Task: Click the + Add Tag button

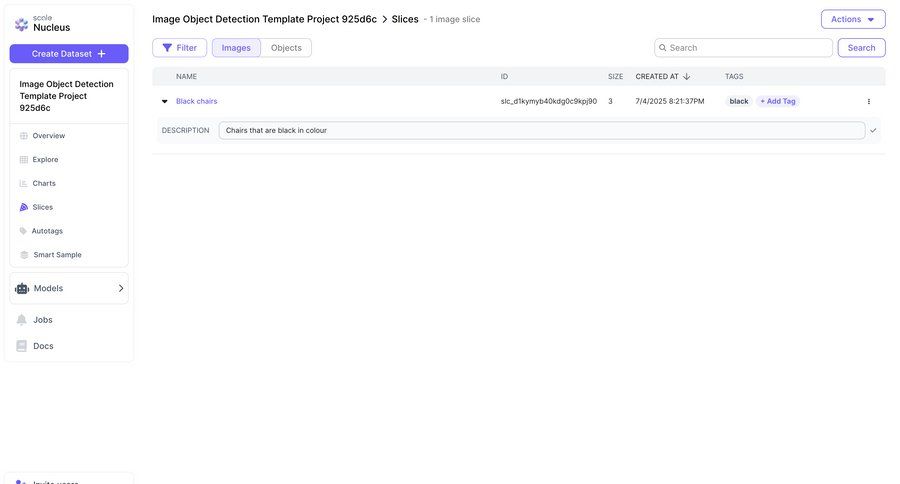Action: (778, 101)
